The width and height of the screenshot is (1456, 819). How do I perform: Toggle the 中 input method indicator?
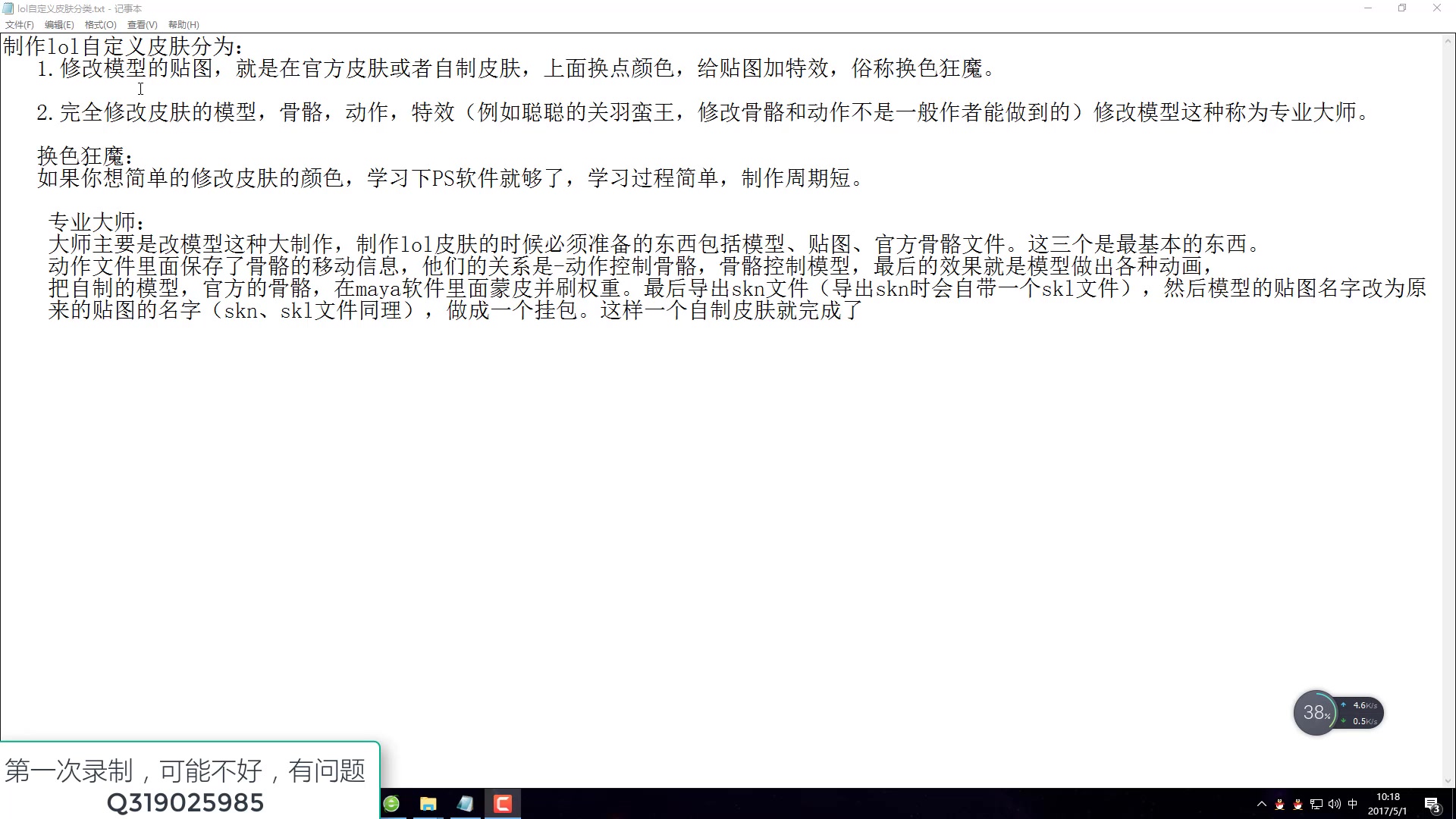(1352, 805)
